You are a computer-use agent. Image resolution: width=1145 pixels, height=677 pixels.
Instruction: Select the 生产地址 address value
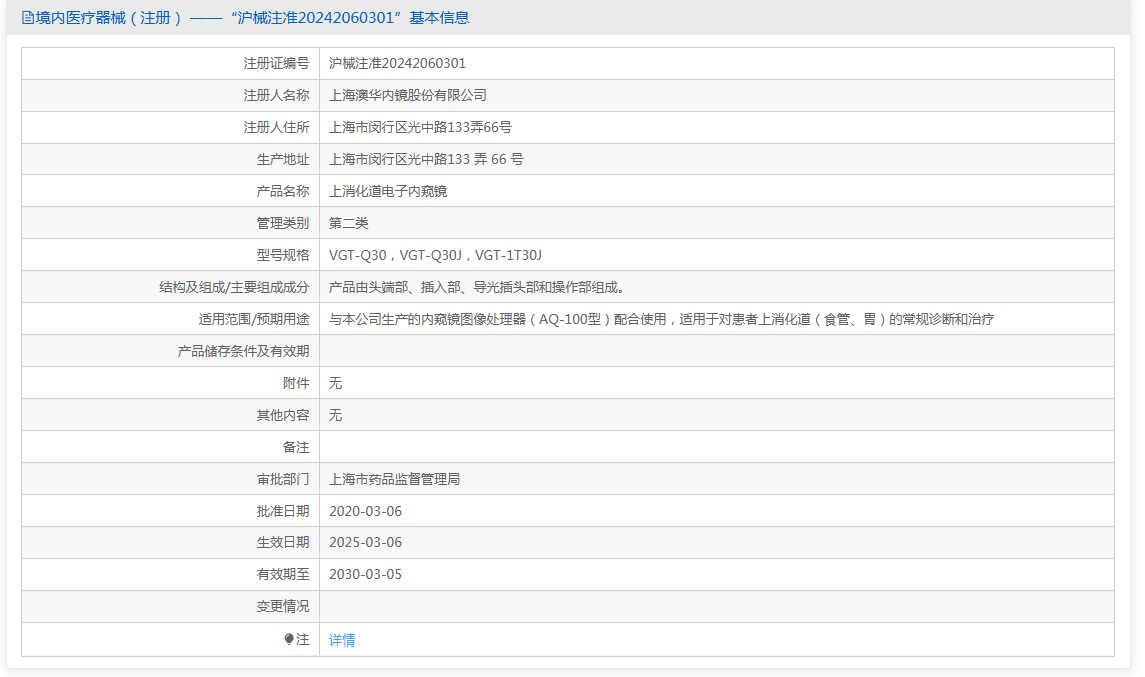point(426,159)
